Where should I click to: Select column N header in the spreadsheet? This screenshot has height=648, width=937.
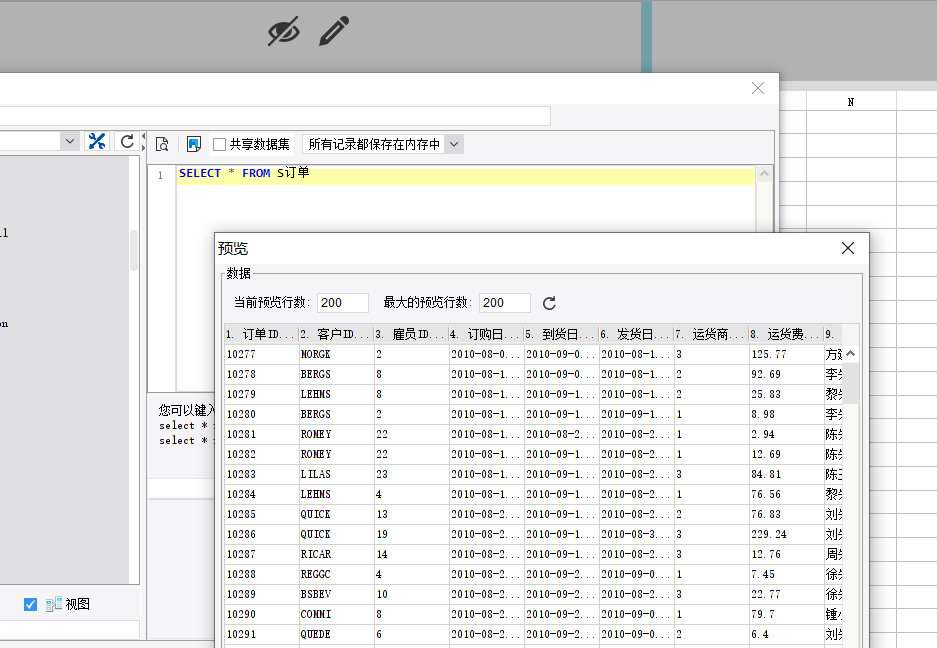851,102
